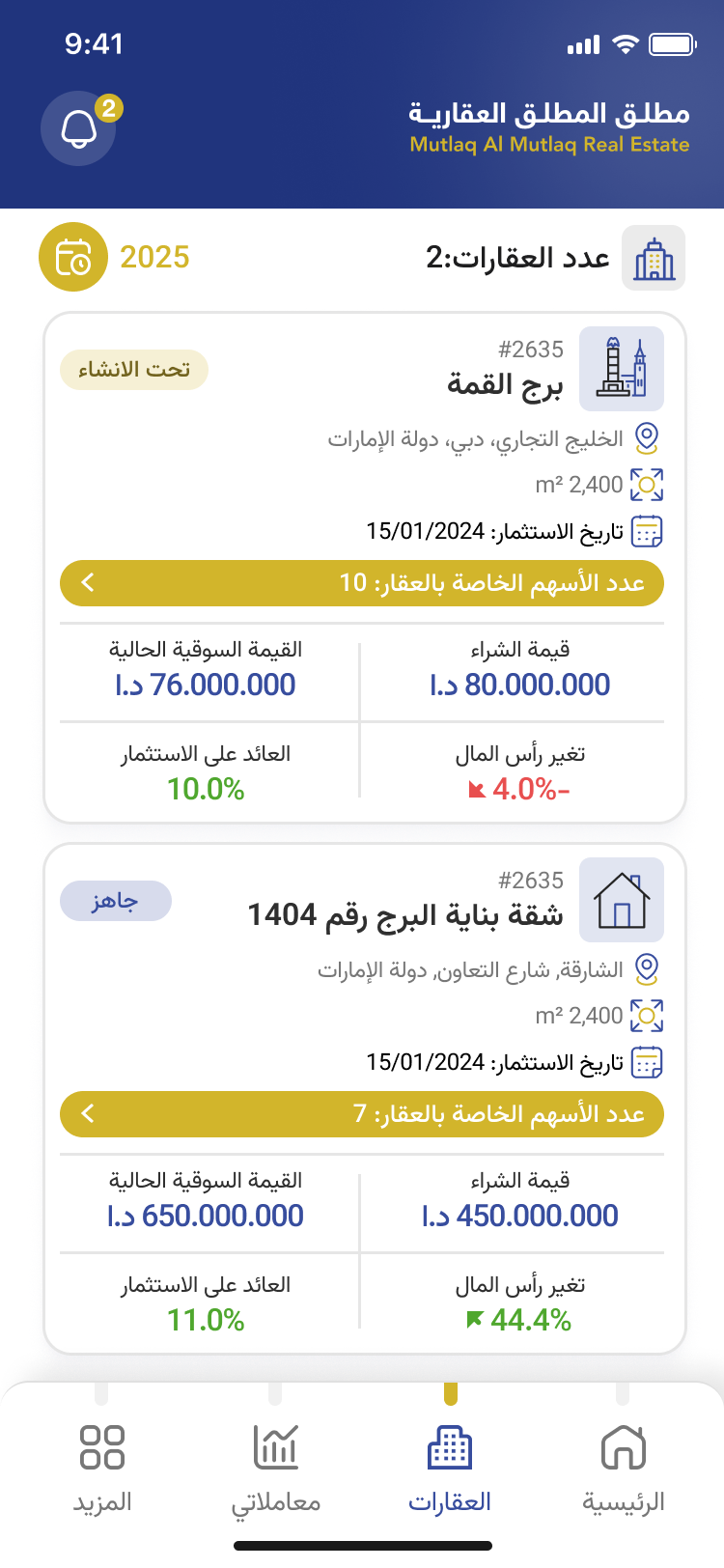Tap location pin for الشارقة address

[x=647, y=968]
